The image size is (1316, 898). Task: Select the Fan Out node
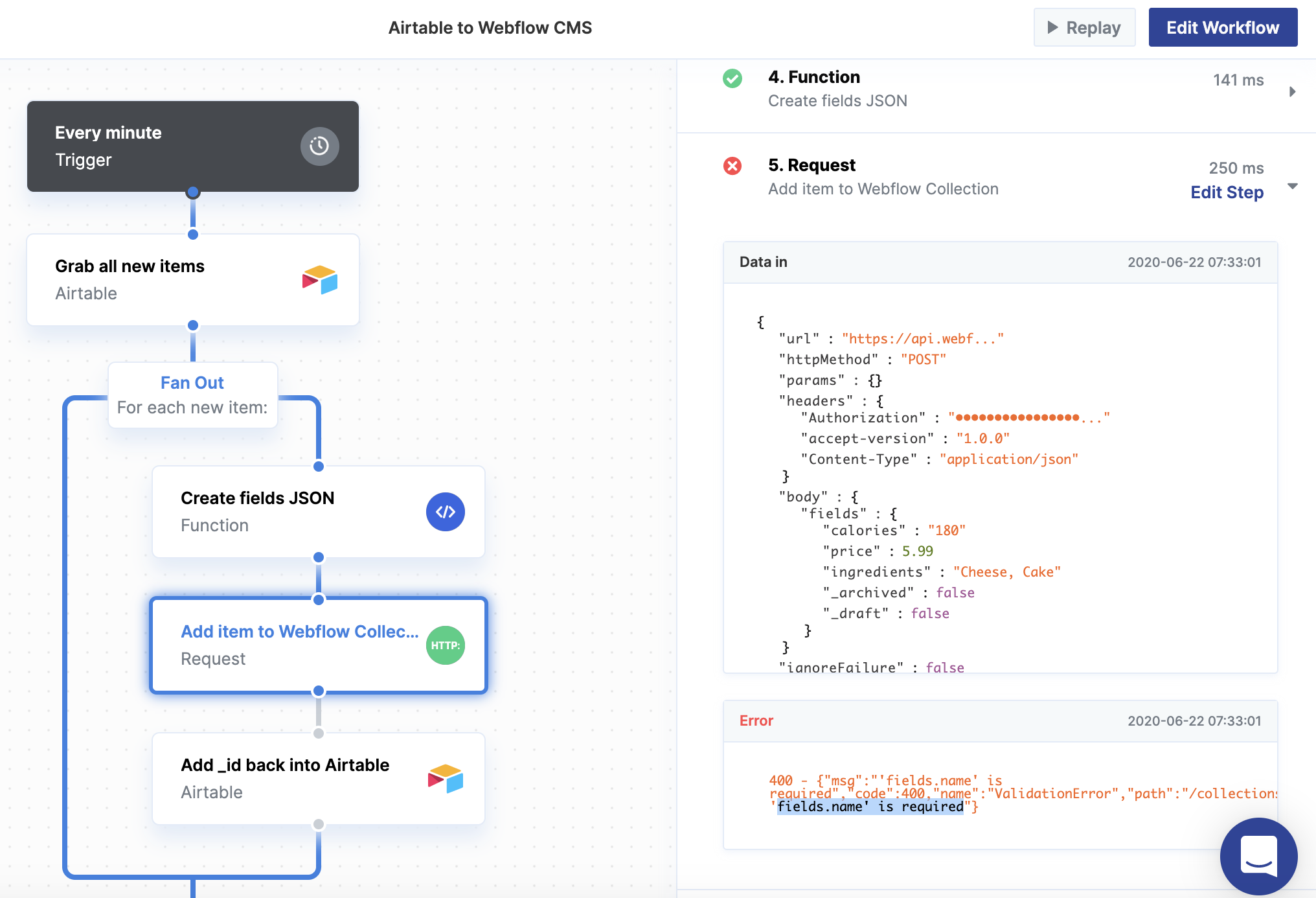[192, 395]
